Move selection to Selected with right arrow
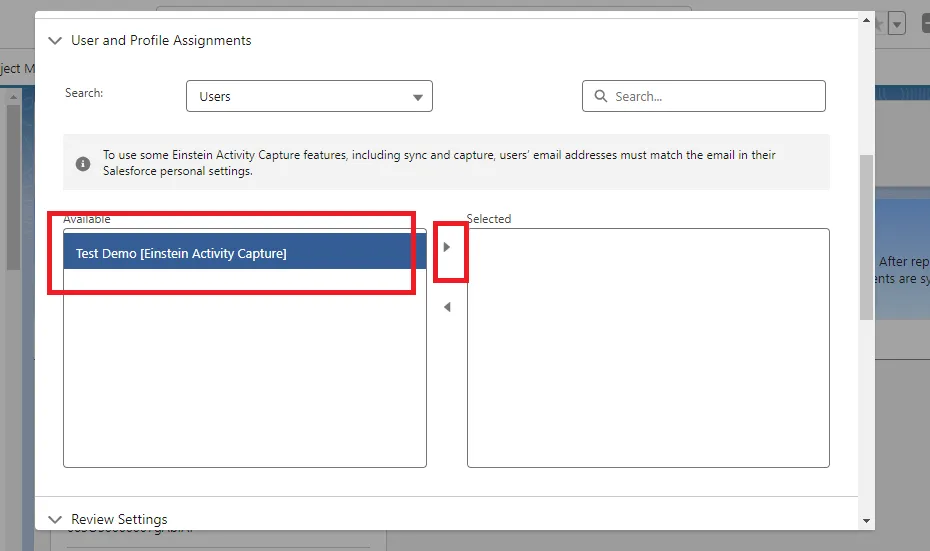The height and width of the screenshot is (551, 930). (x=447, y=247)
